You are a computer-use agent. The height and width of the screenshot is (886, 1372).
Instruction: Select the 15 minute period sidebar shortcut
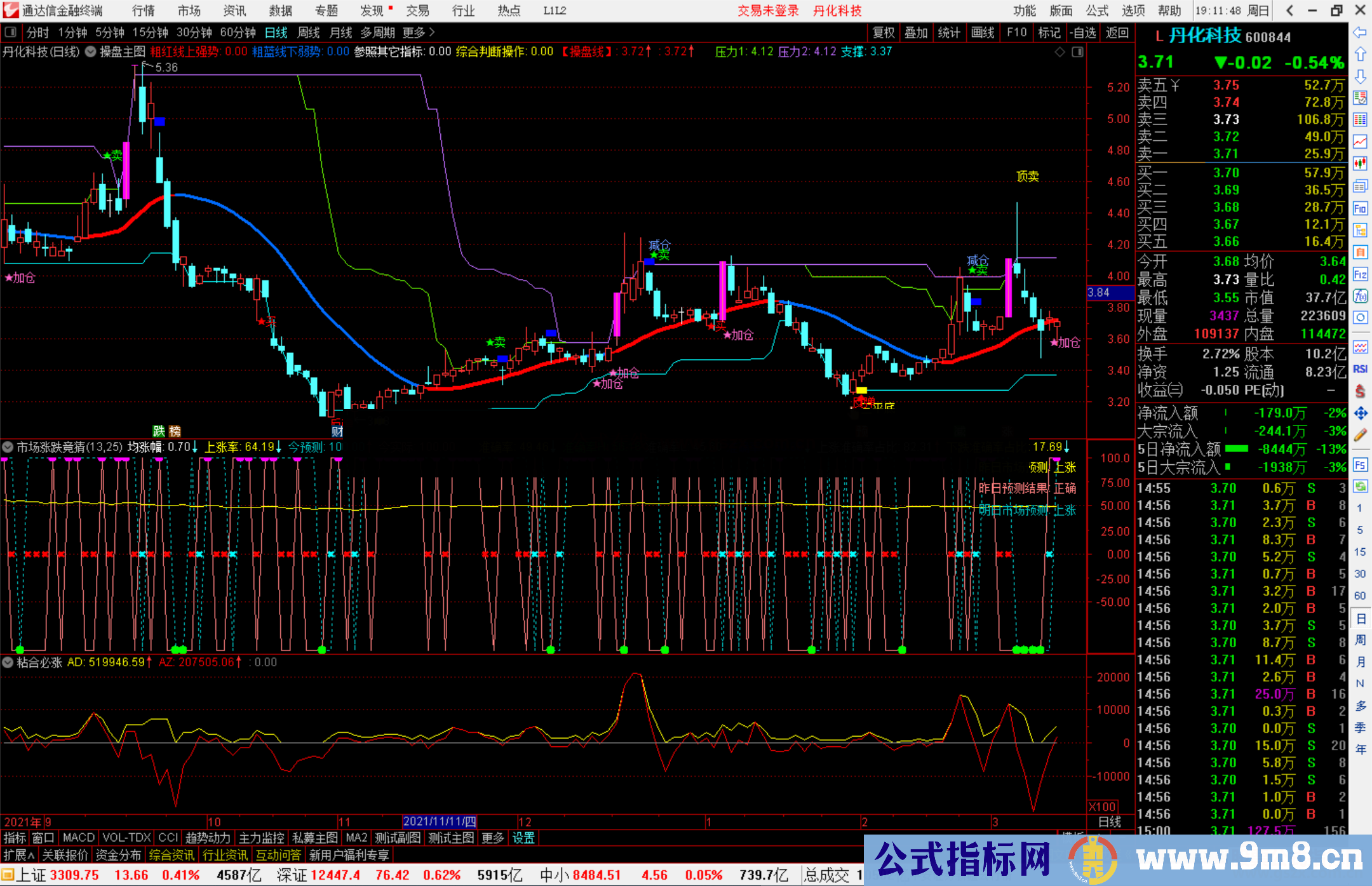point(1360,552)
